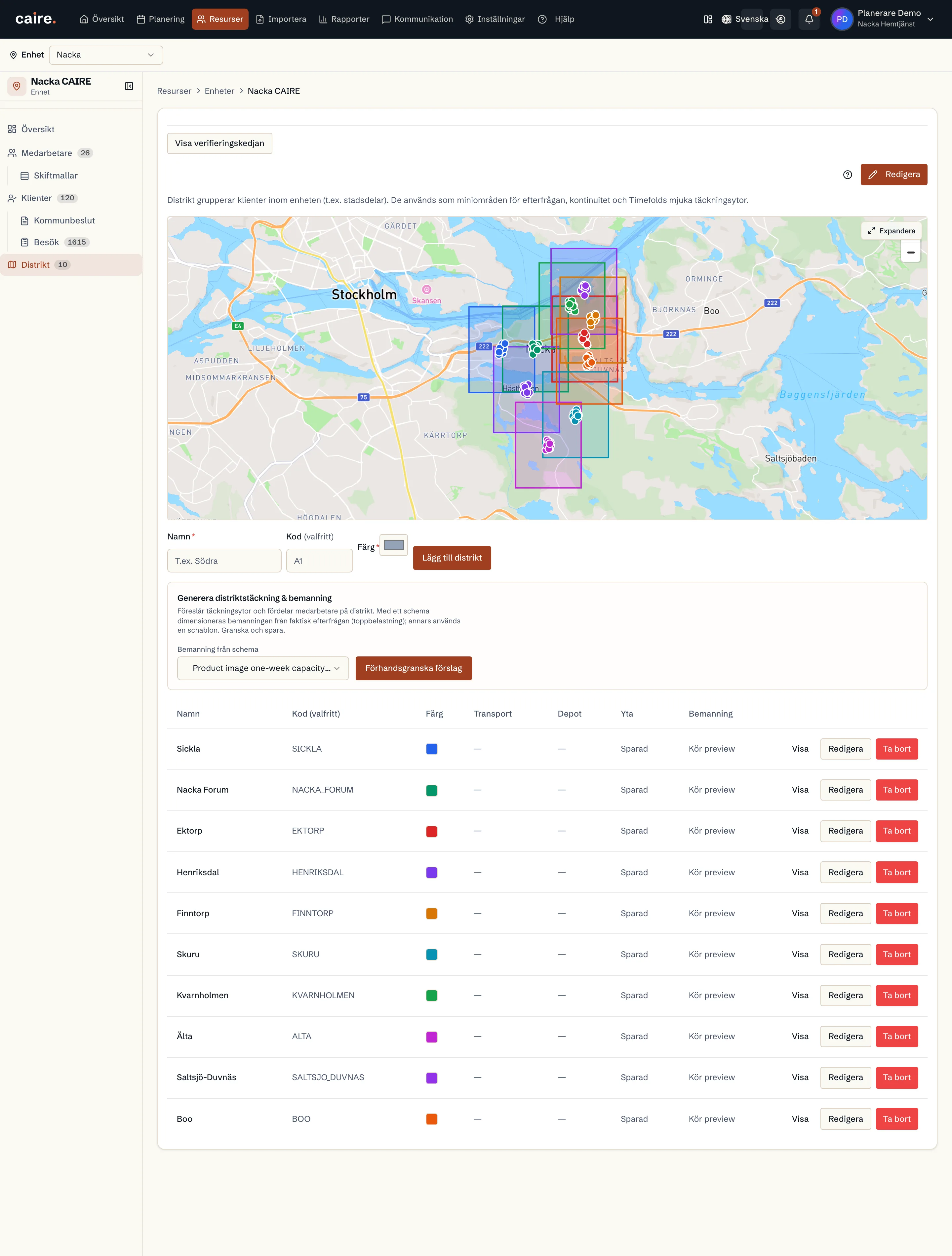The height and width of the screenshot is (1256, 952).
Task: Click Kör preview for Skuru row
Action: point(711,955)
